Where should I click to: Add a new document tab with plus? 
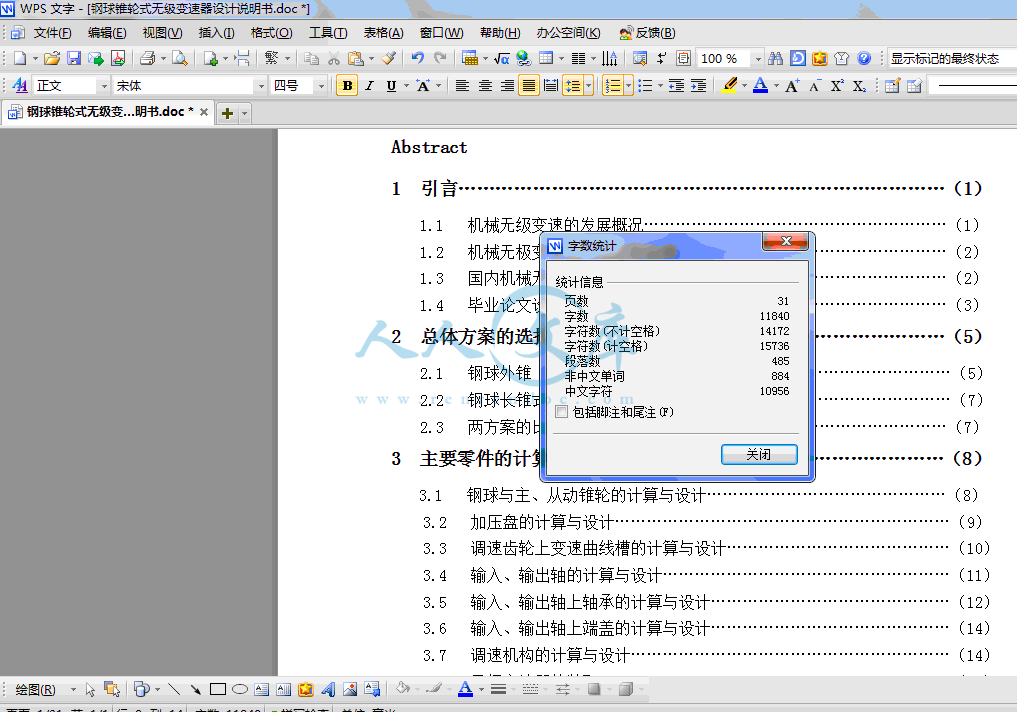pyautogui.click(x=227, y=113)
